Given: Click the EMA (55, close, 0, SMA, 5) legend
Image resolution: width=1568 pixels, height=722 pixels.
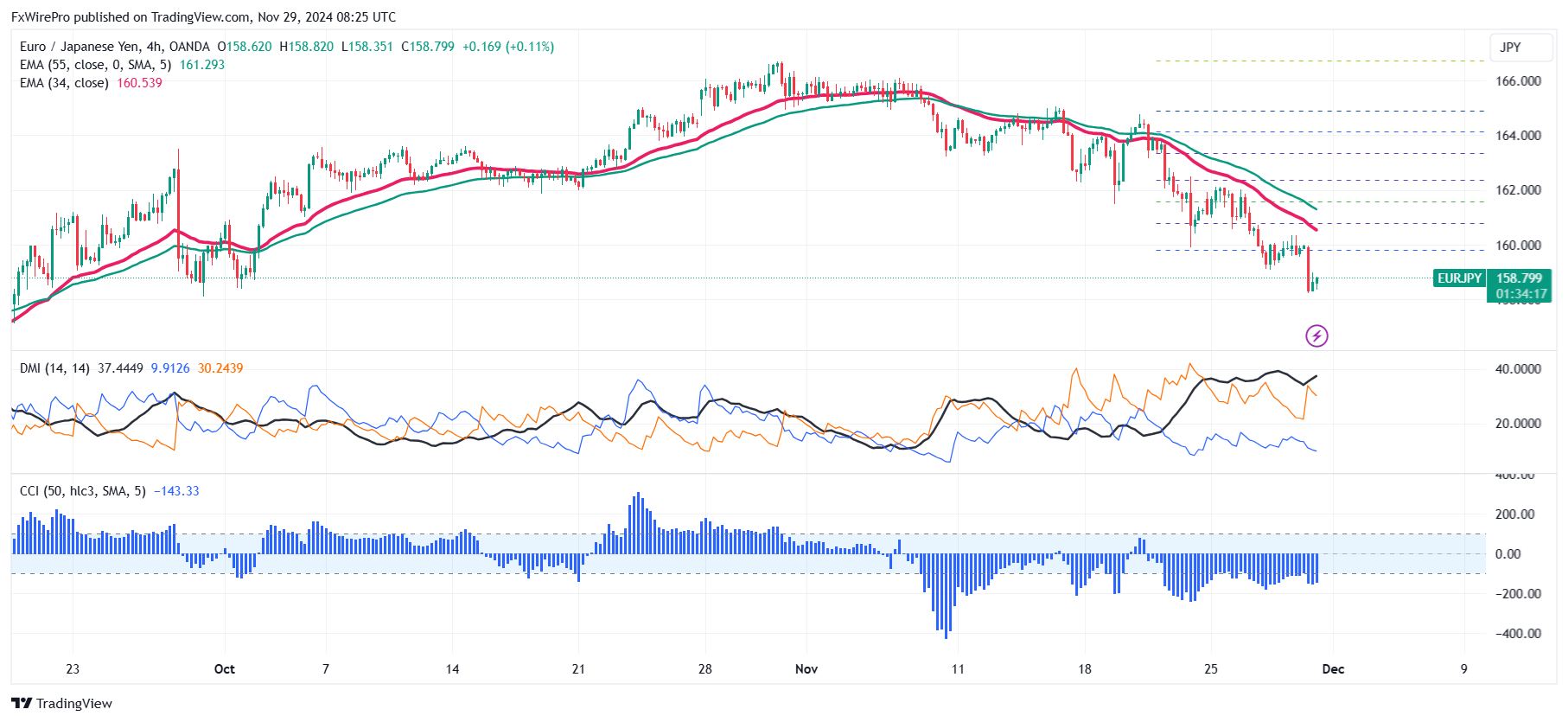Looking at the screenshot, I should (x=95, y=65).
